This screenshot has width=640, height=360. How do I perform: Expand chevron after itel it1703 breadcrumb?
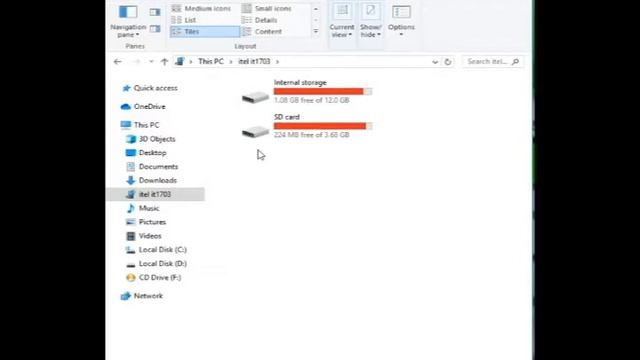pyautogui.click(x=277, y=62)
